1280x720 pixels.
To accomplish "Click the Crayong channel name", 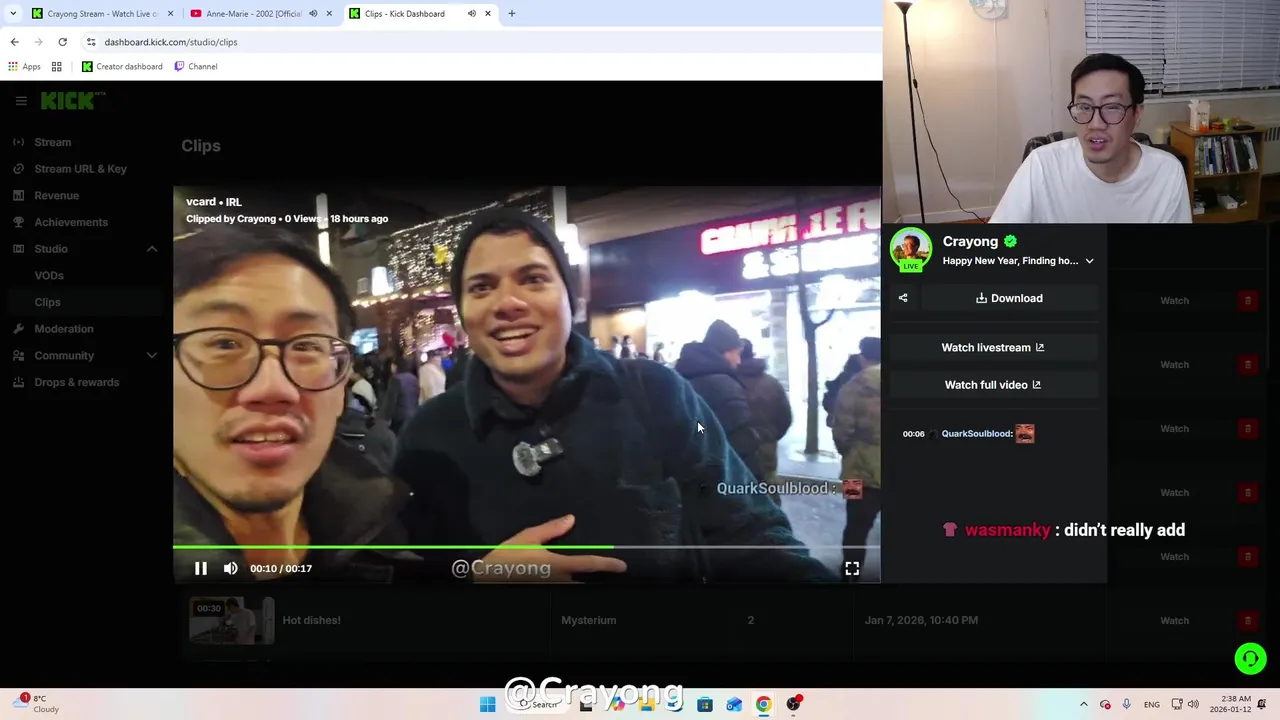I will point(970,241).
